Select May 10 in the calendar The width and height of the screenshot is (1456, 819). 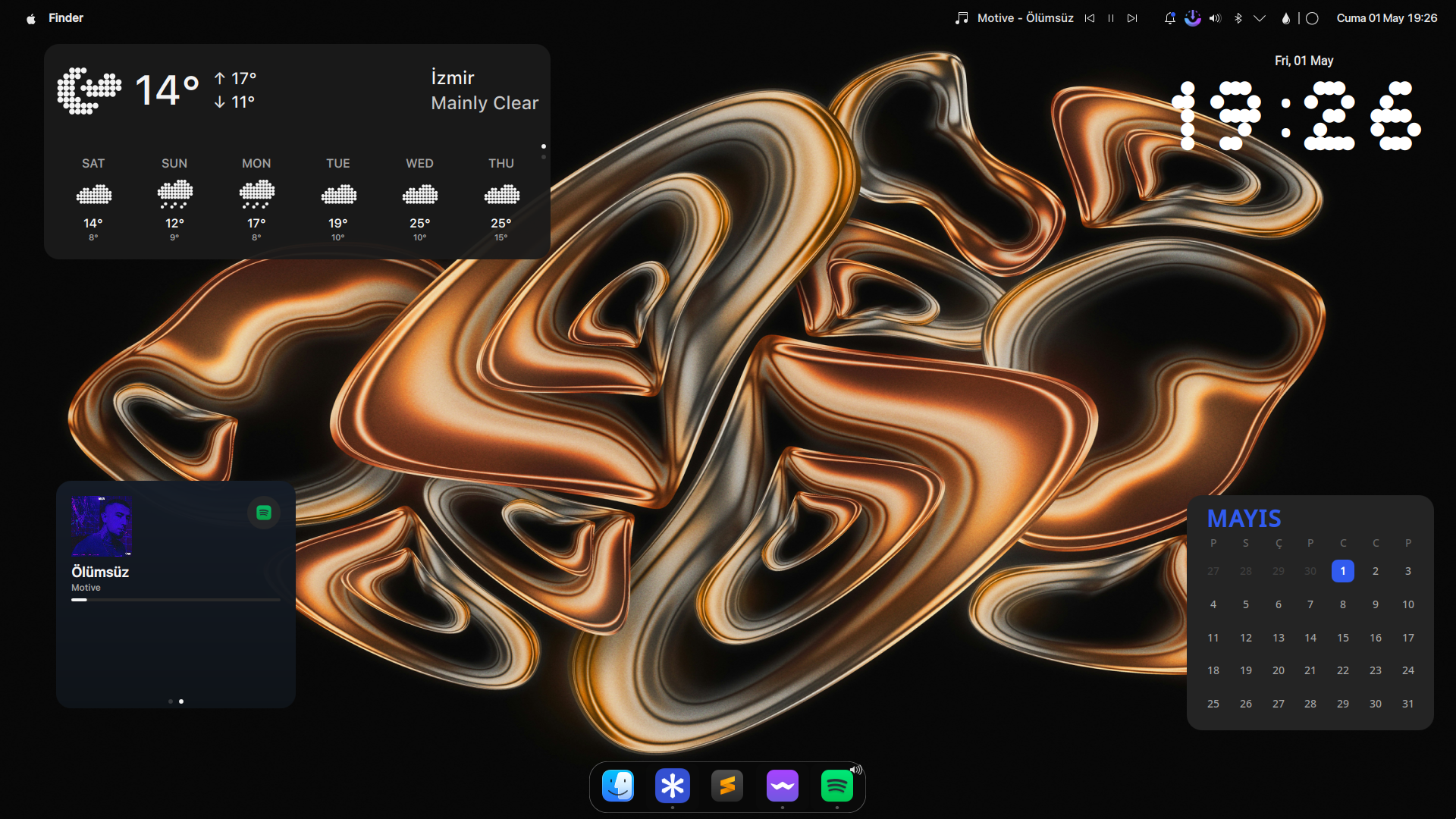point(1408,604)
